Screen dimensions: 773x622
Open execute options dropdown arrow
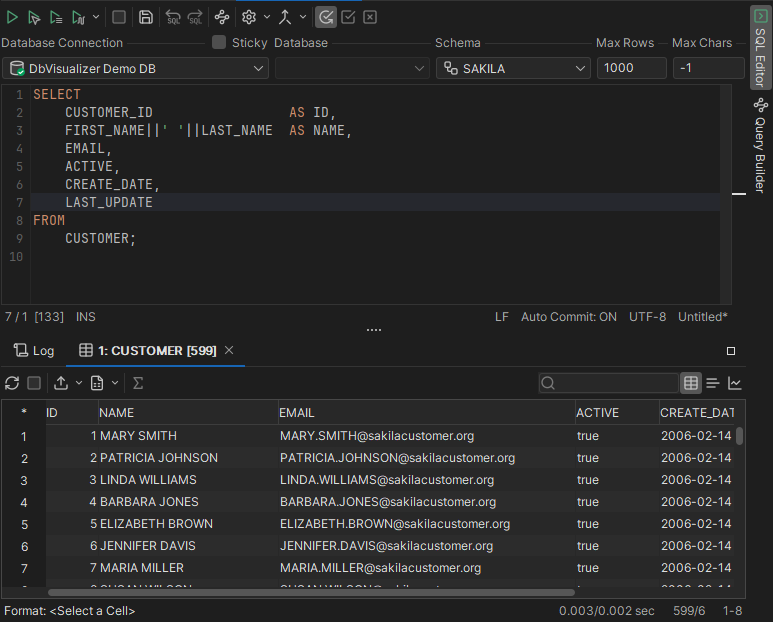96,17
